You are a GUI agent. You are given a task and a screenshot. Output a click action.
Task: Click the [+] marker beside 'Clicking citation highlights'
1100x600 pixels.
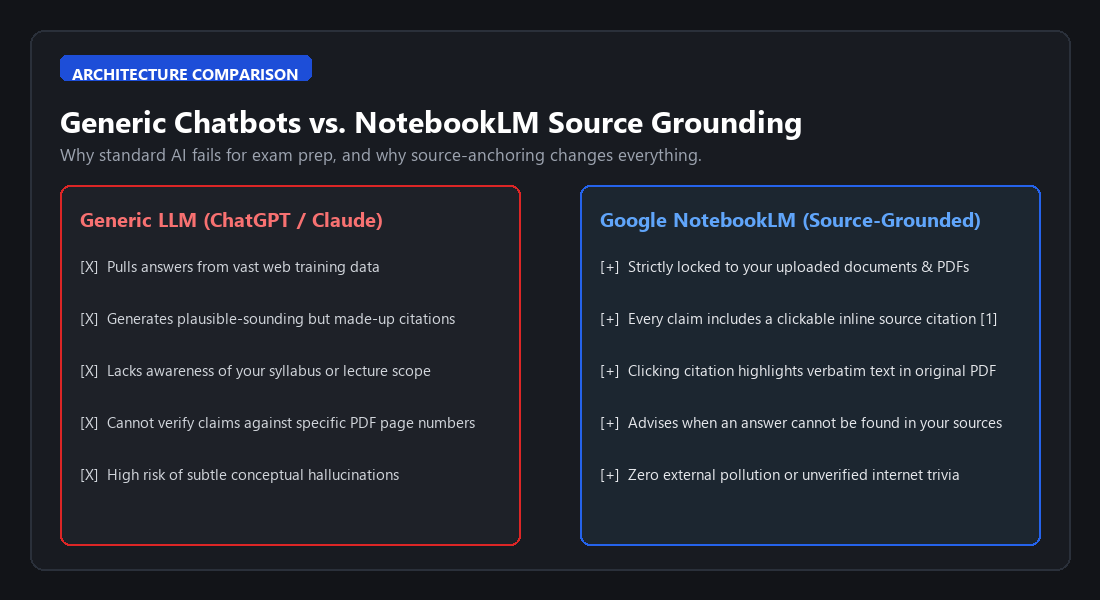[x=610, y=371]
